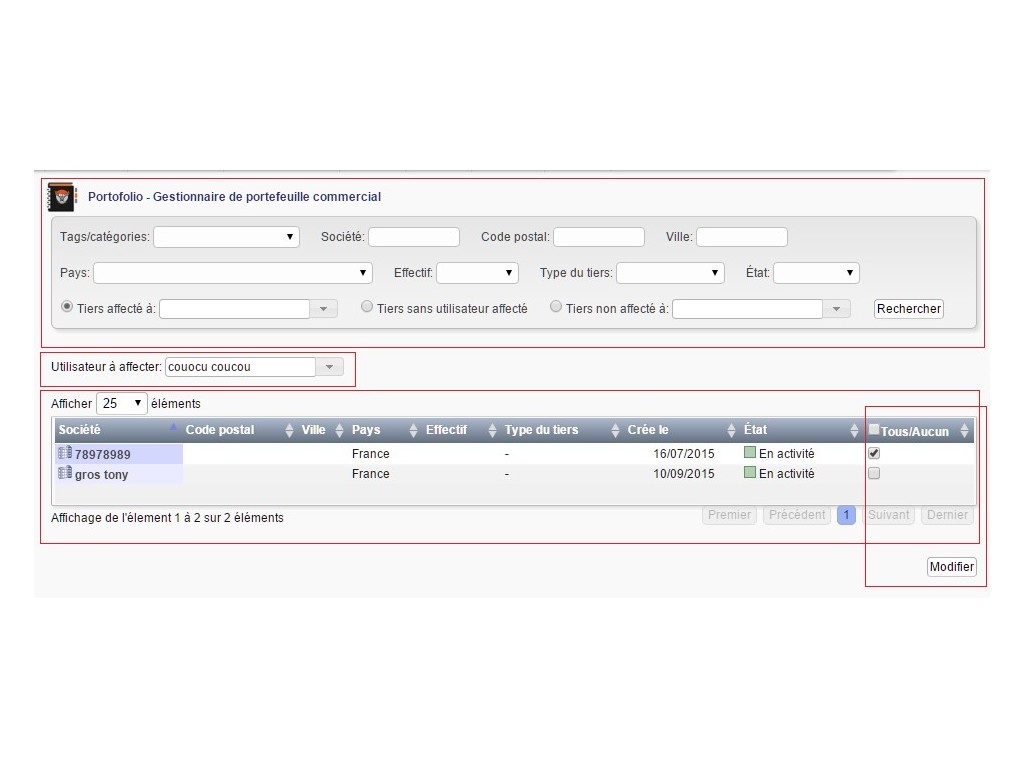1024x768 pixels.
Task: Click the Rechercher button
Action: 909,309
